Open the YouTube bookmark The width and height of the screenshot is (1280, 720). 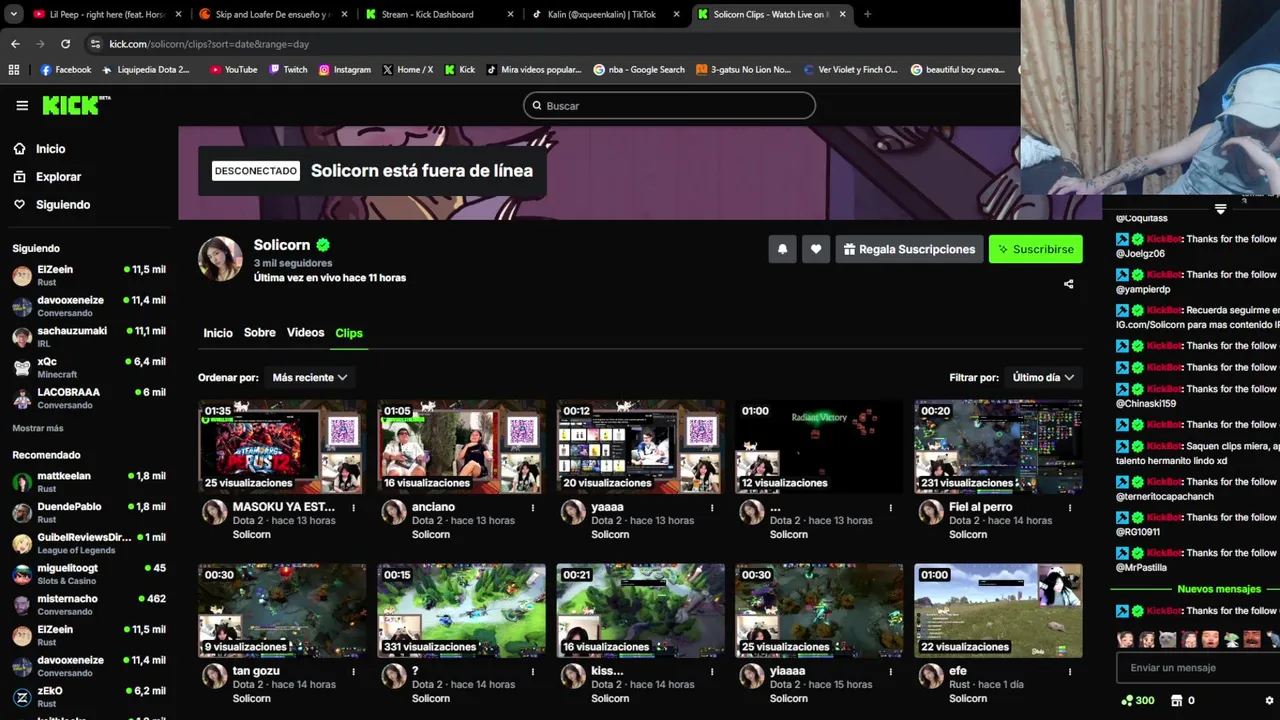coord(233,70)
